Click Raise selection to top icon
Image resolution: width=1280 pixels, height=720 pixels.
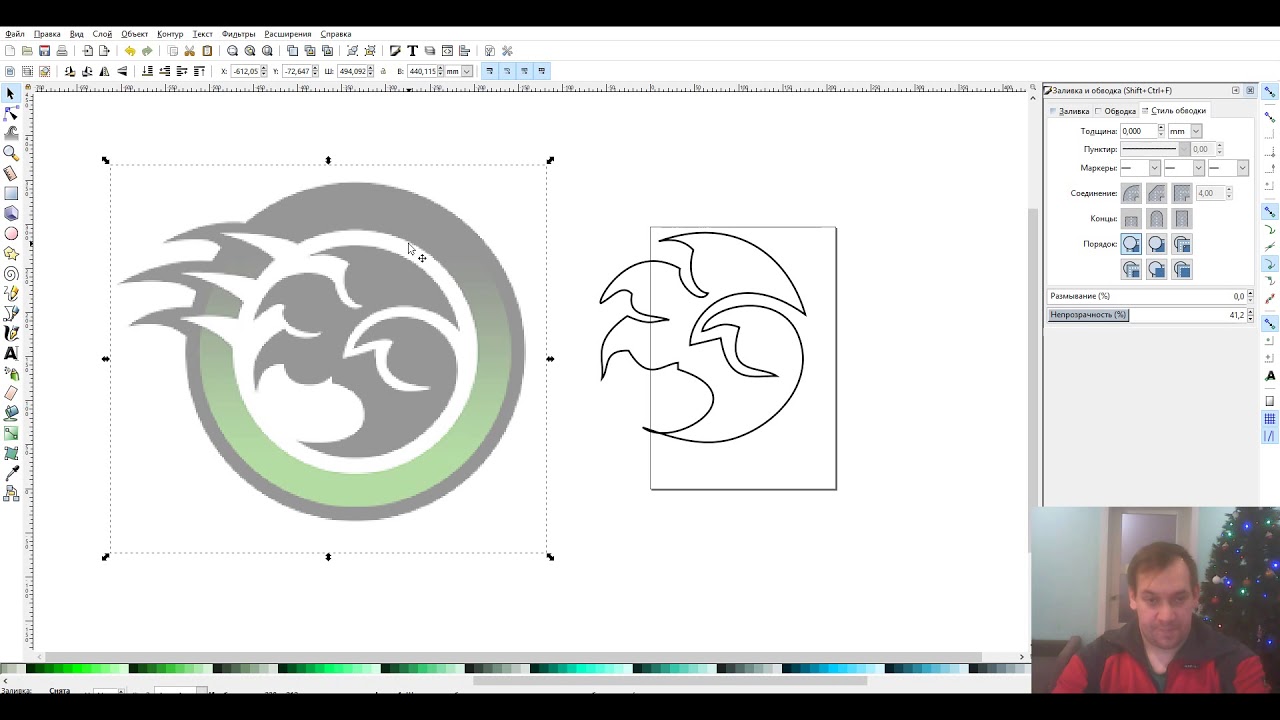(199, 71)
